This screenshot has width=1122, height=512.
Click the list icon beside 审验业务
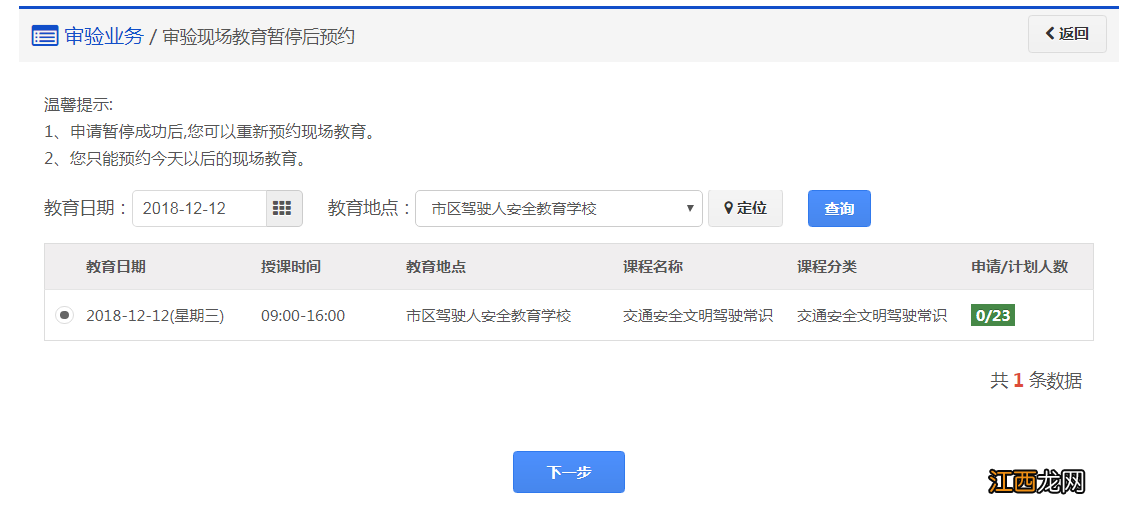(45, 36)
